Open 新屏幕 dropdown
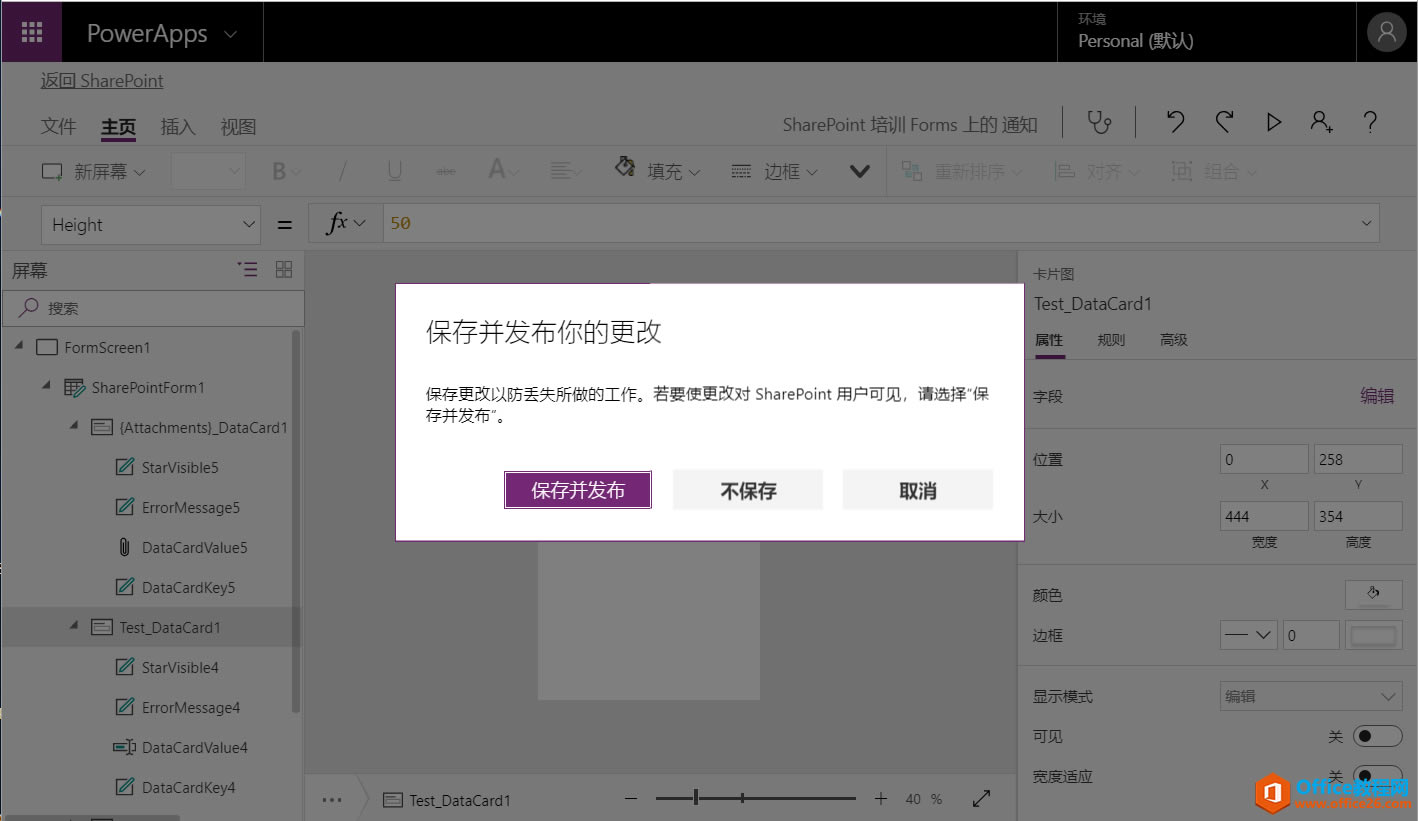1418x821 pixels. [94, 172]
